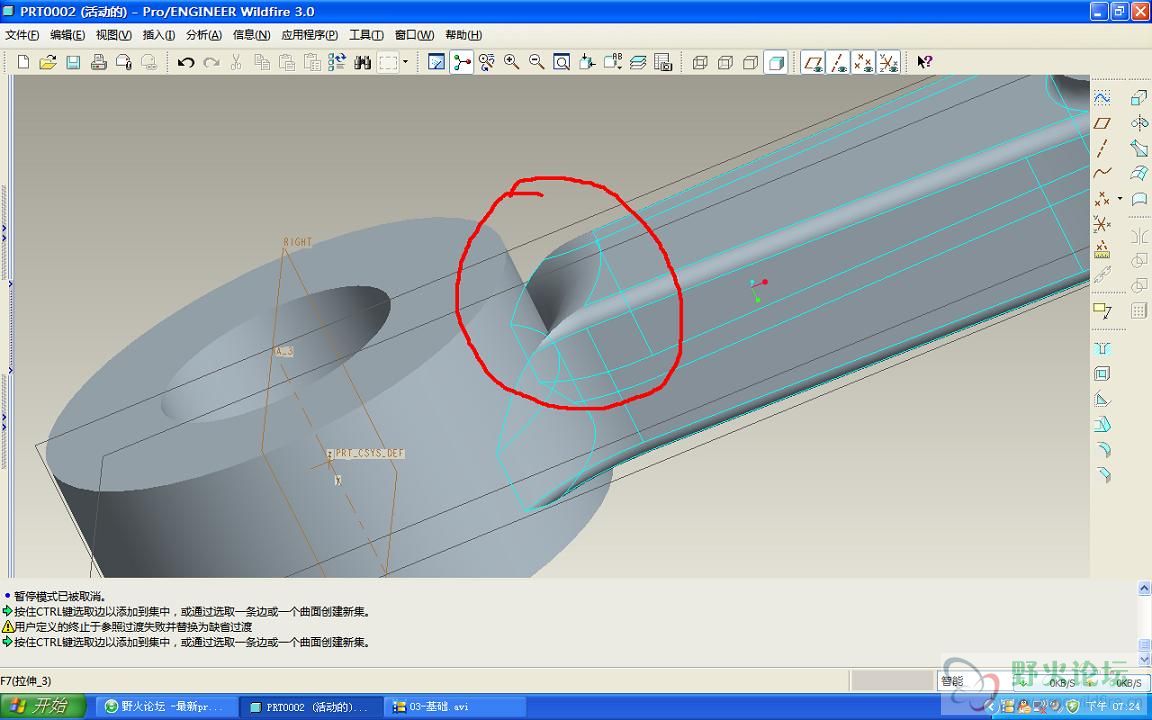1152x720 pixels.
Task: Open the 视图(V) menu
Action: pyautogui.click(x=114, y=35)
